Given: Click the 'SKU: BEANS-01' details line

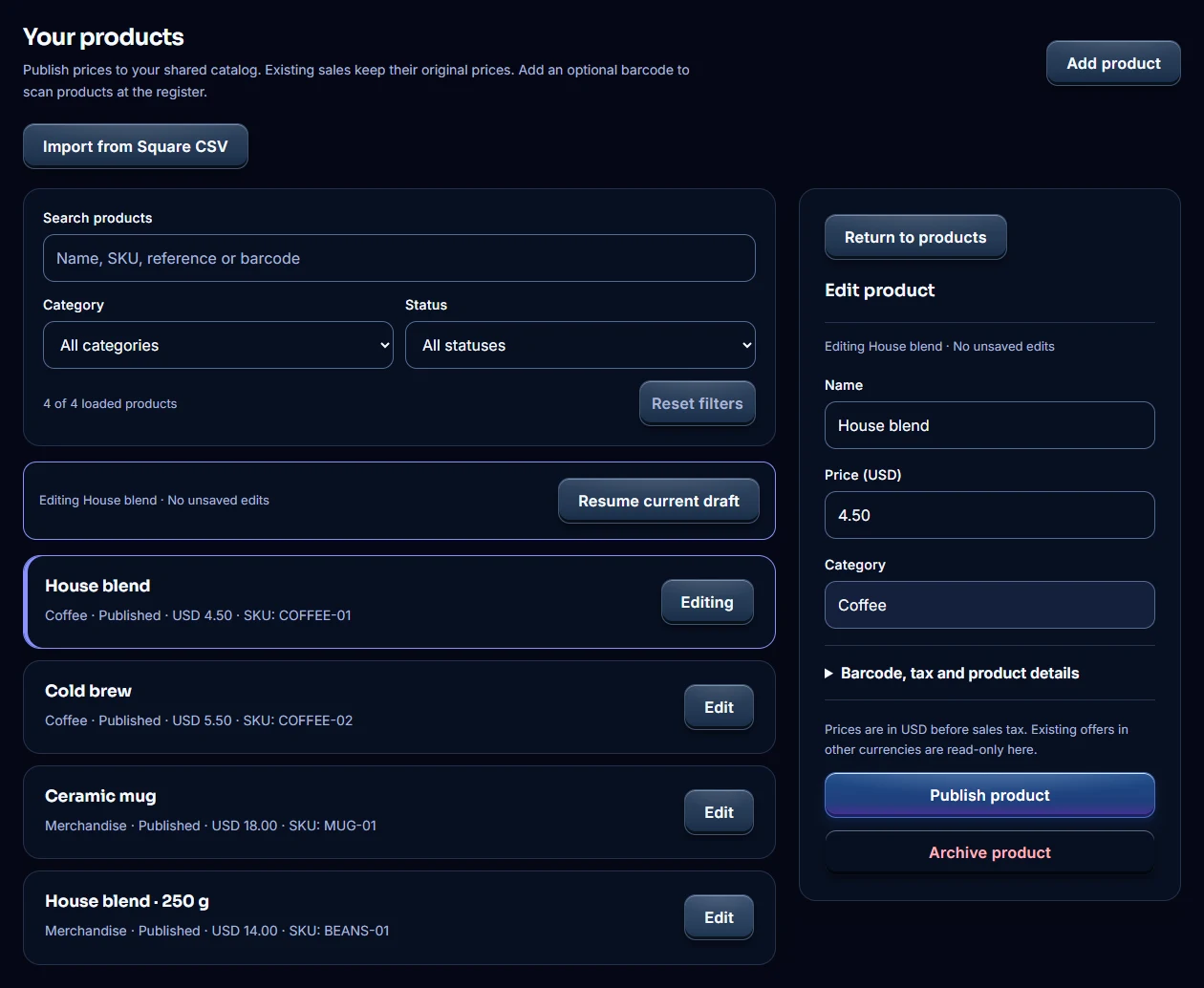Looking at the screenshot, I should click(x=217, y=931).
